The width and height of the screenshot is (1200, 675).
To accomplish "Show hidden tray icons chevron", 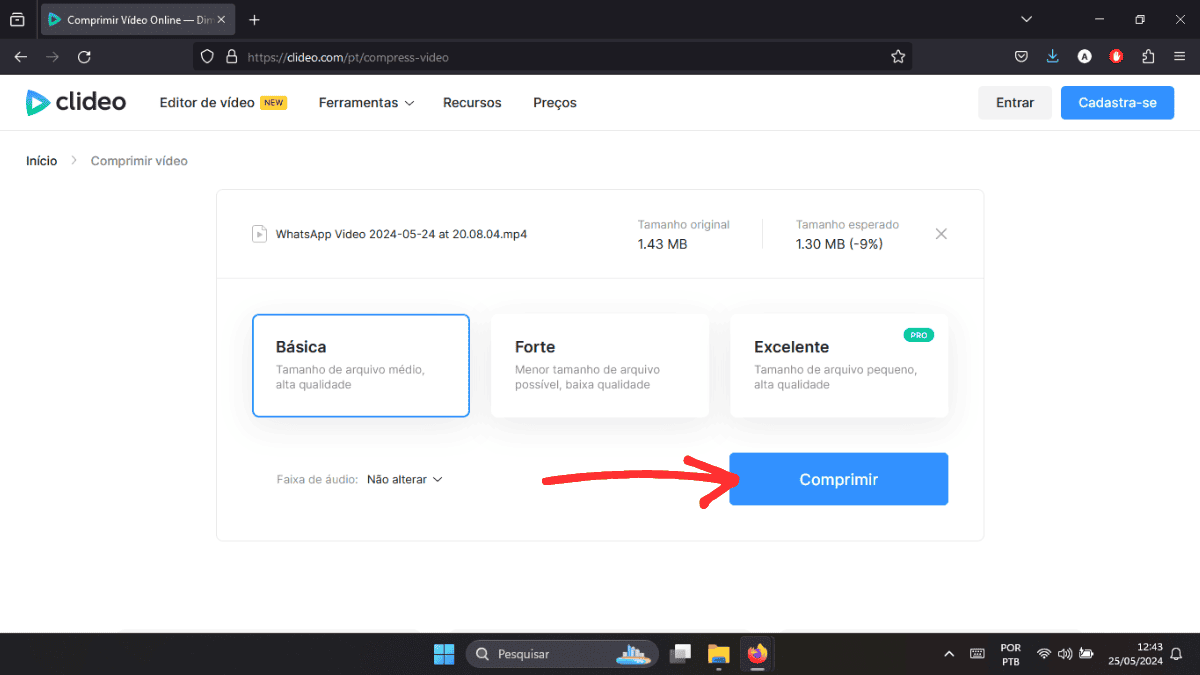I will pos(949,654).
